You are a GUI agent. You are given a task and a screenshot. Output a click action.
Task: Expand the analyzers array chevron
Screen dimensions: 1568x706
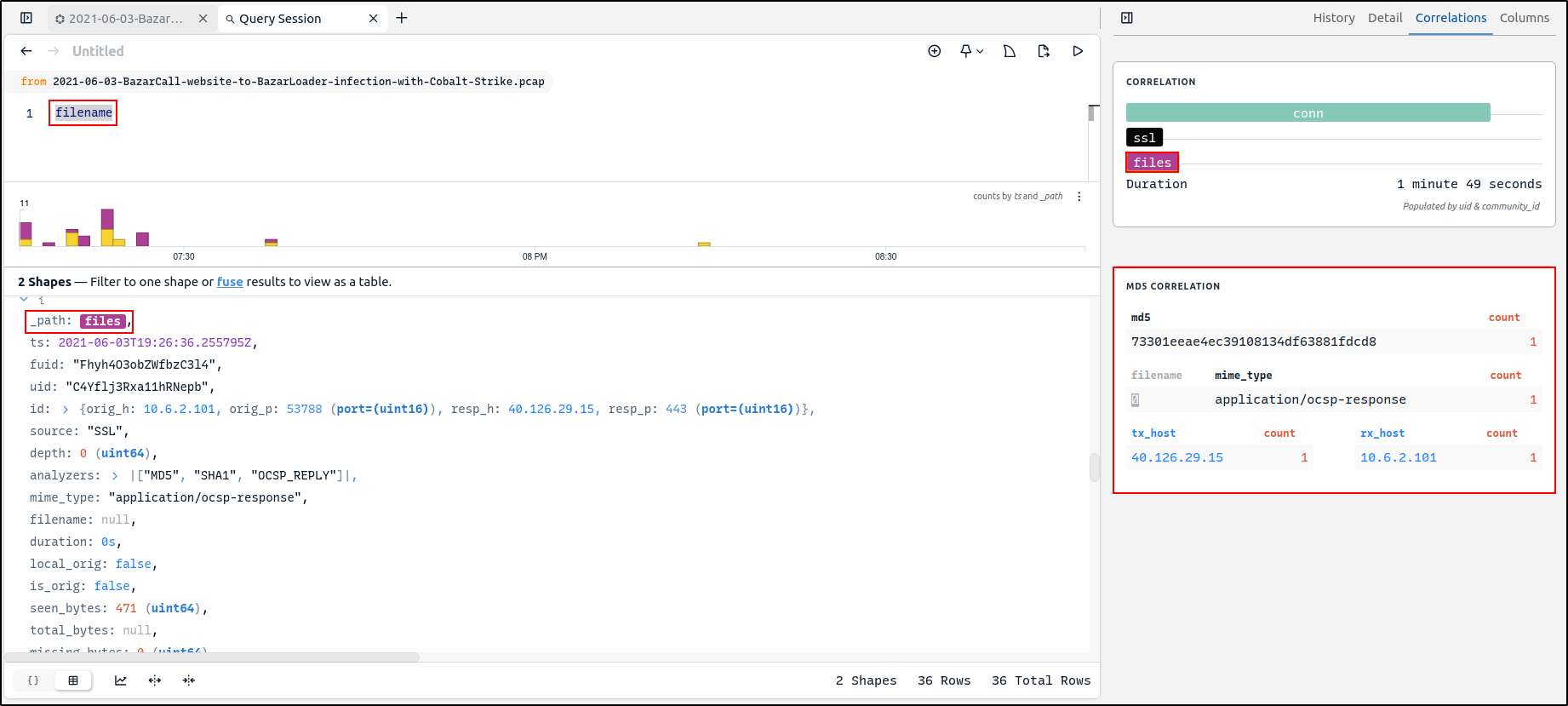[x=115, y=476]
